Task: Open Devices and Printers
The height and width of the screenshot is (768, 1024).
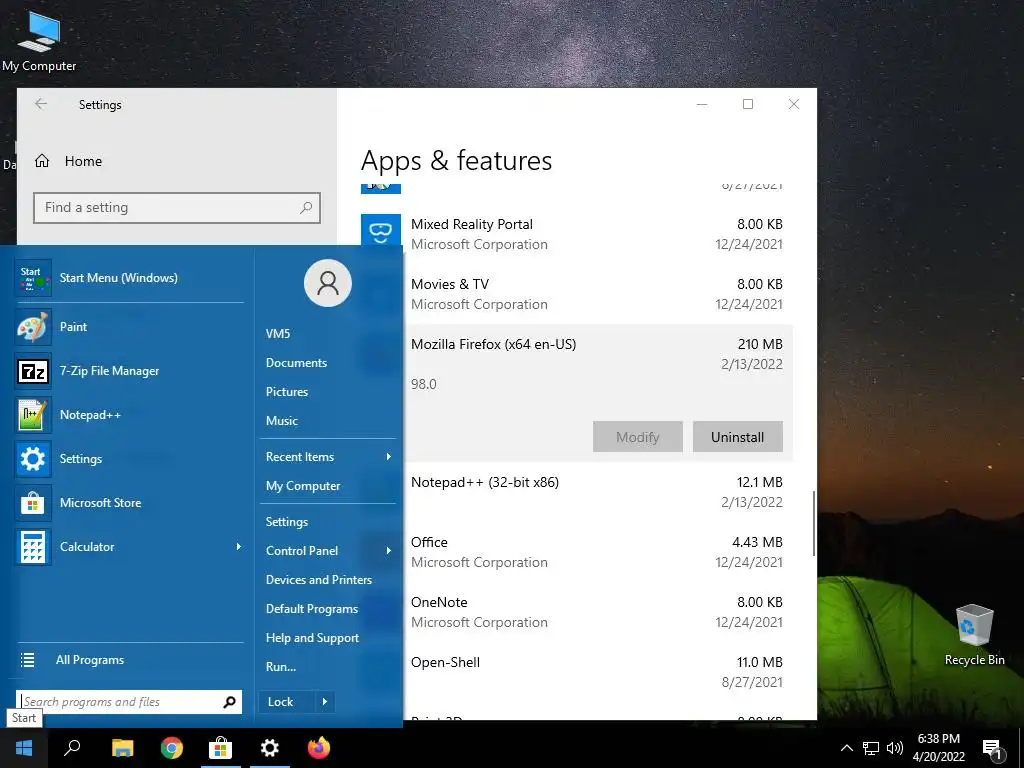Action: pyautogui.click(x=319, y=579)
